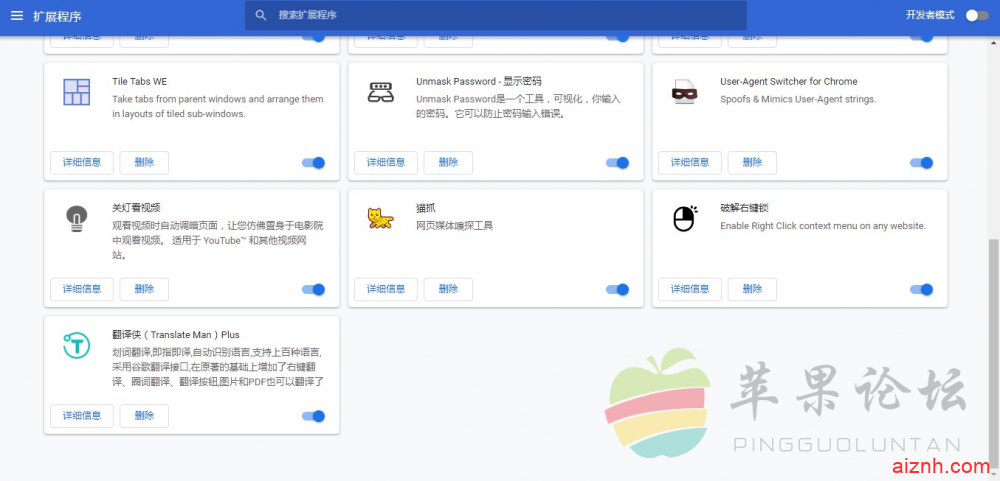Click the 猫抓 title text

[x=426, y=208]
